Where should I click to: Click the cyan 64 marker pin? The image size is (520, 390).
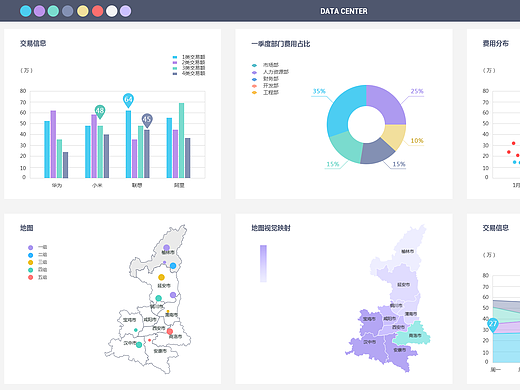128,100
